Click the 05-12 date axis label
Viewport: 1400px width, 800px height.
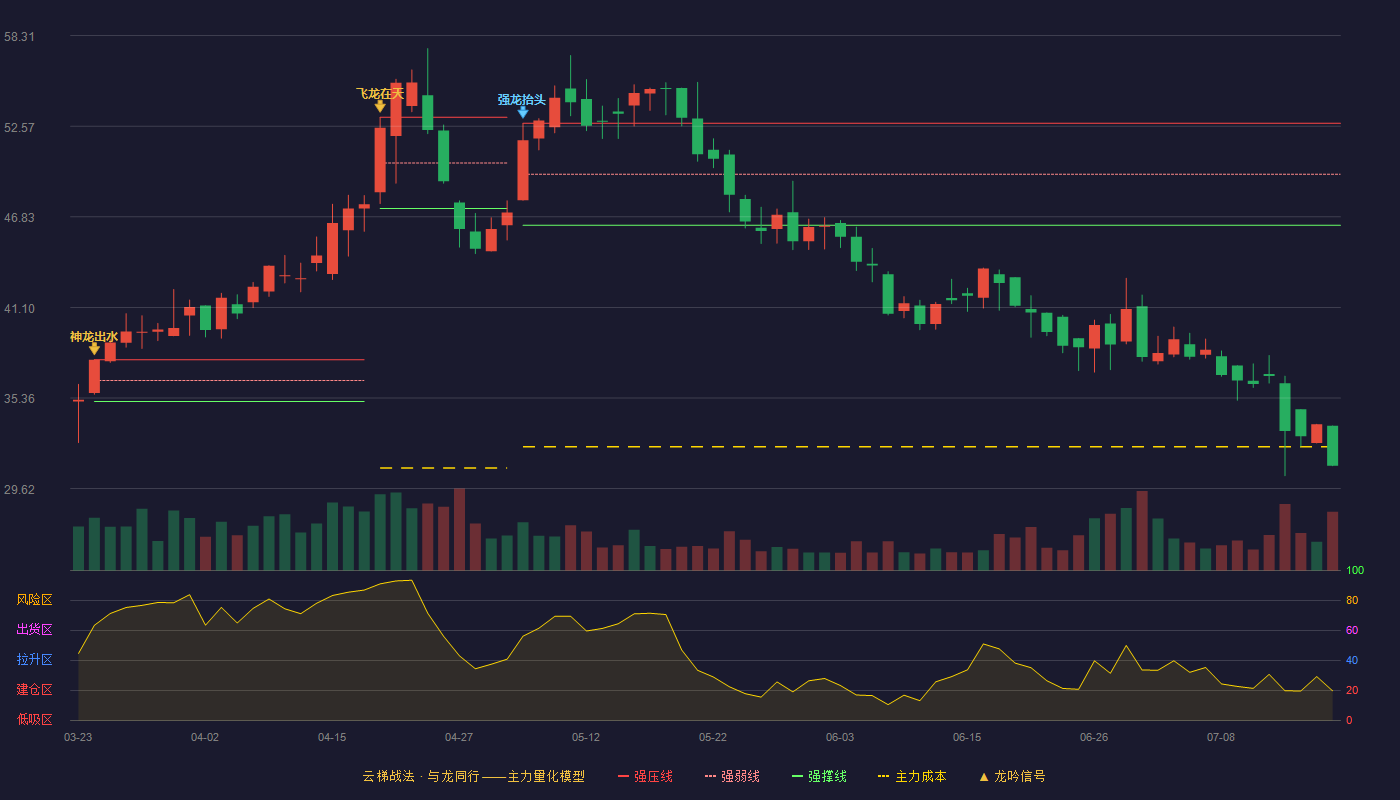pos(586,737)
